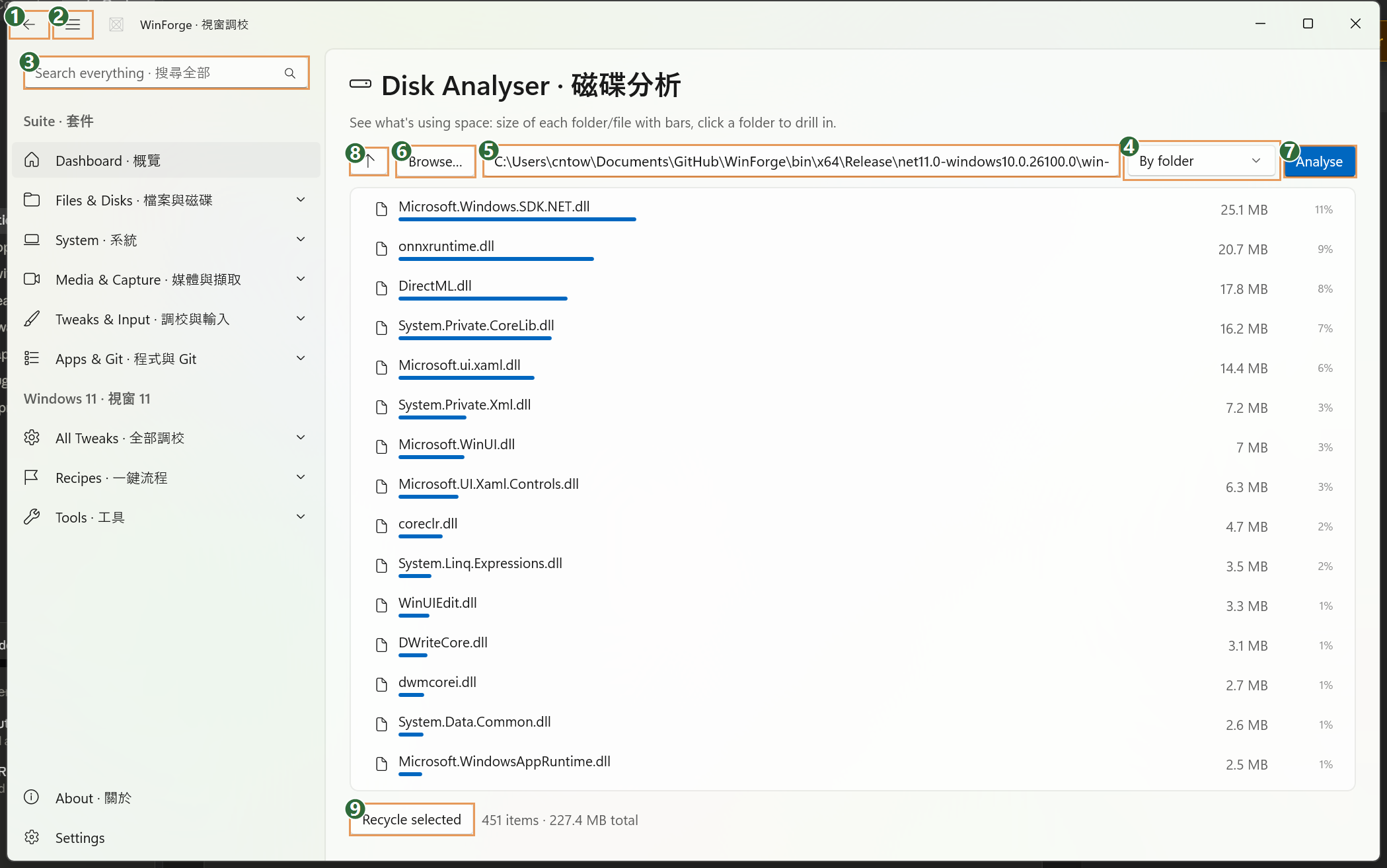Click the search magnifier icon
This screenshot has width=1387, height=868.
[290, 73]
